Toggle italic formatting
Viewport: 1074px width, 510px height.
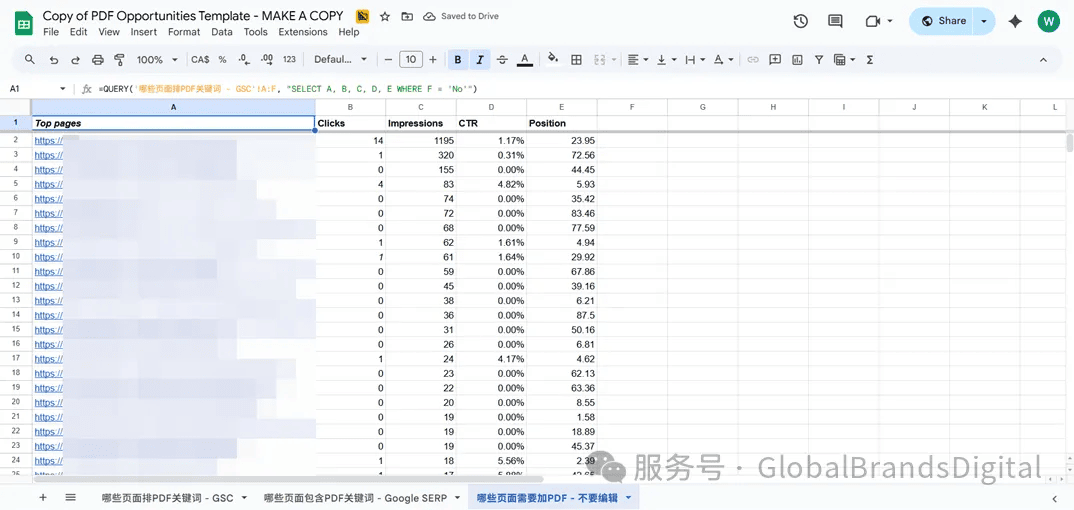tap(480, 60)
